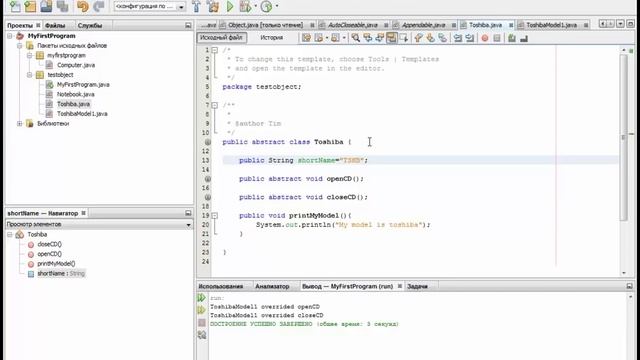
Task: Click the Comment lines icon
Action: pos(512,38)
